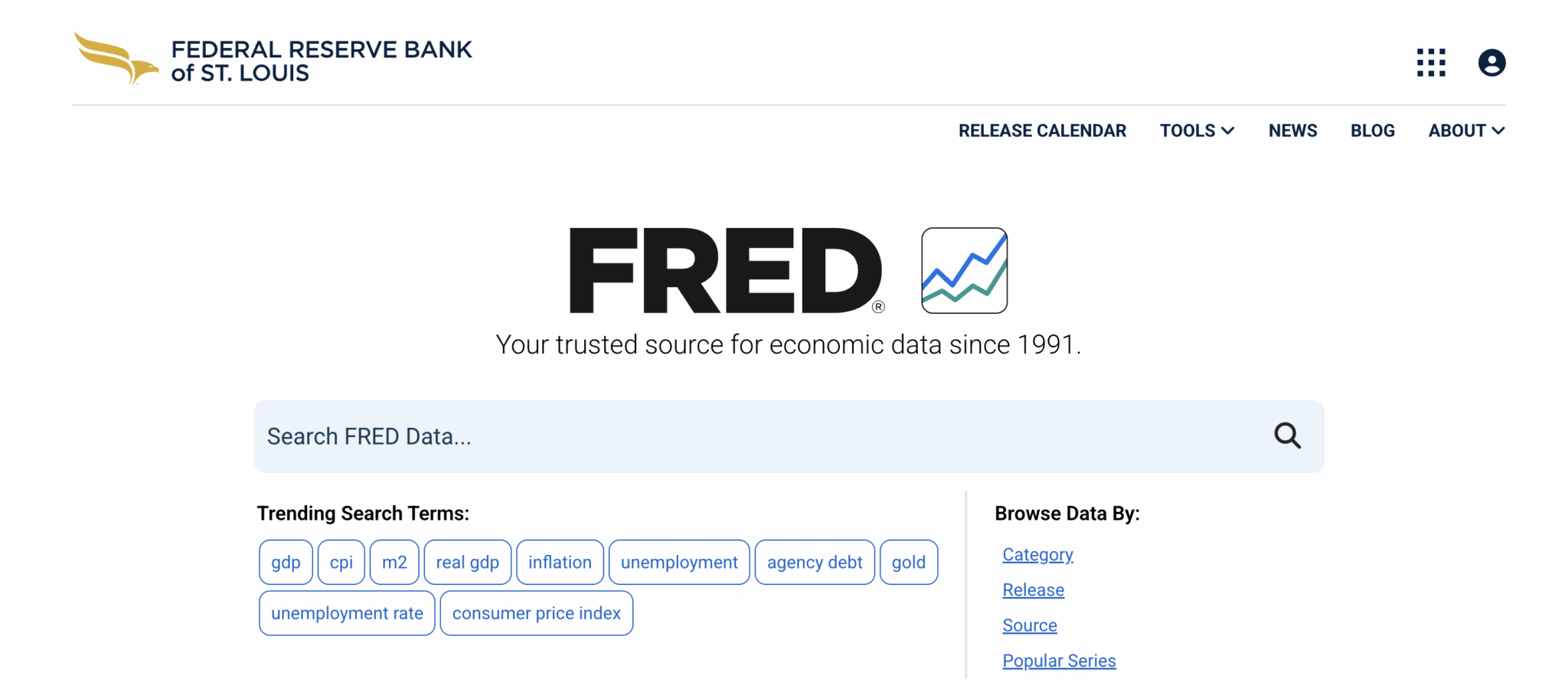Click the Search FRED Data input field
This screenshot has width=1568, height=695.
coord(689,436)
